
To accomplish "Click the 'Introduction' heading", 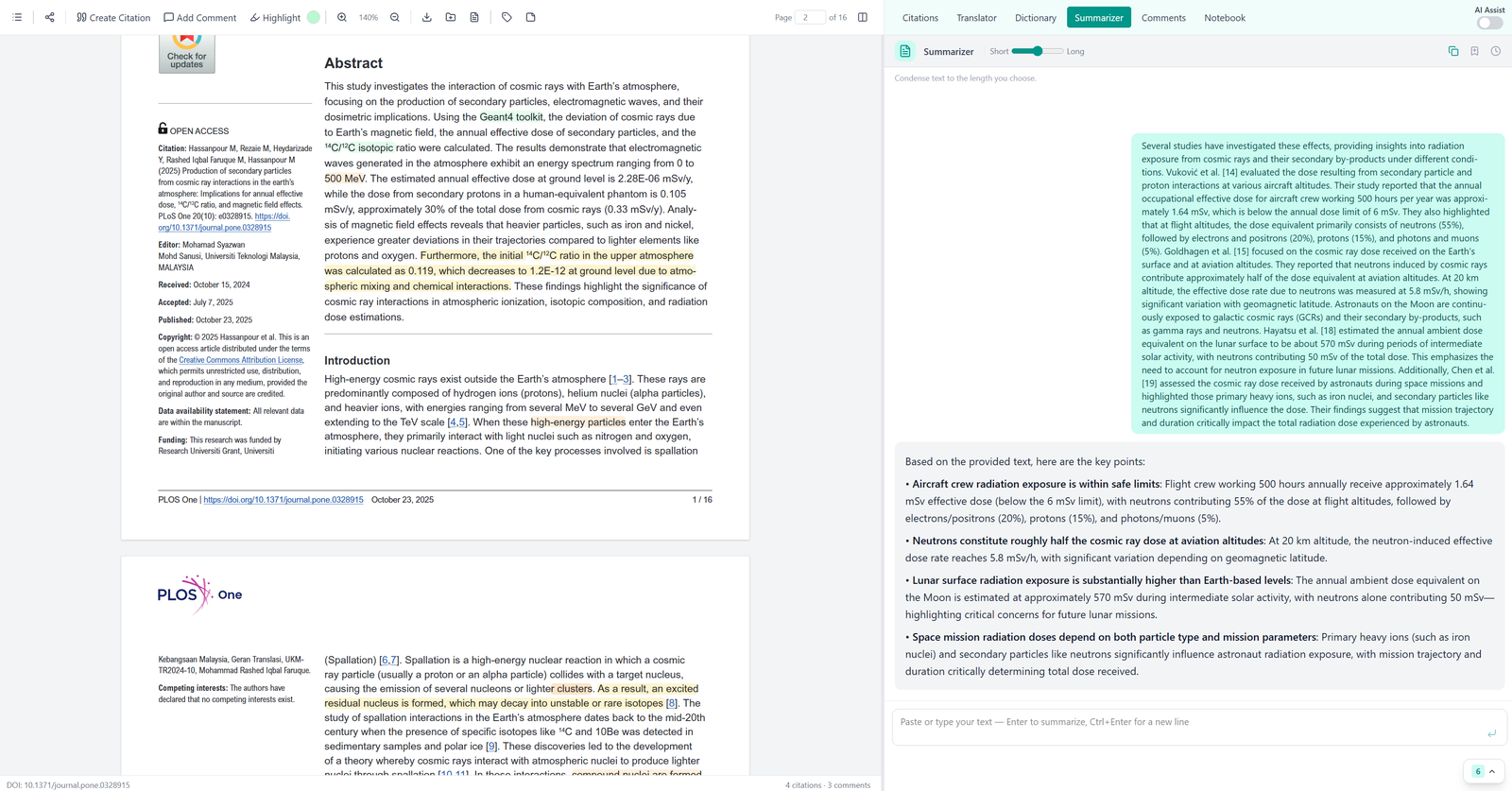I will click(x=357, y=361).
